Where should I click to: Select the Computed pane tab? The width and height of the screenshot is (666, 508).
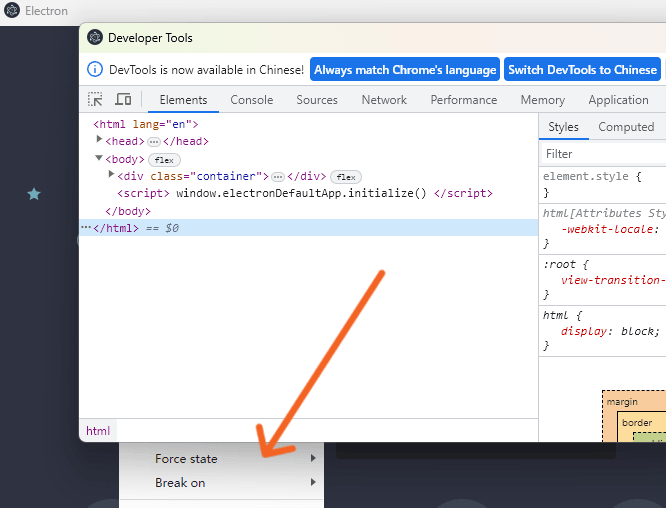(626, 127)
